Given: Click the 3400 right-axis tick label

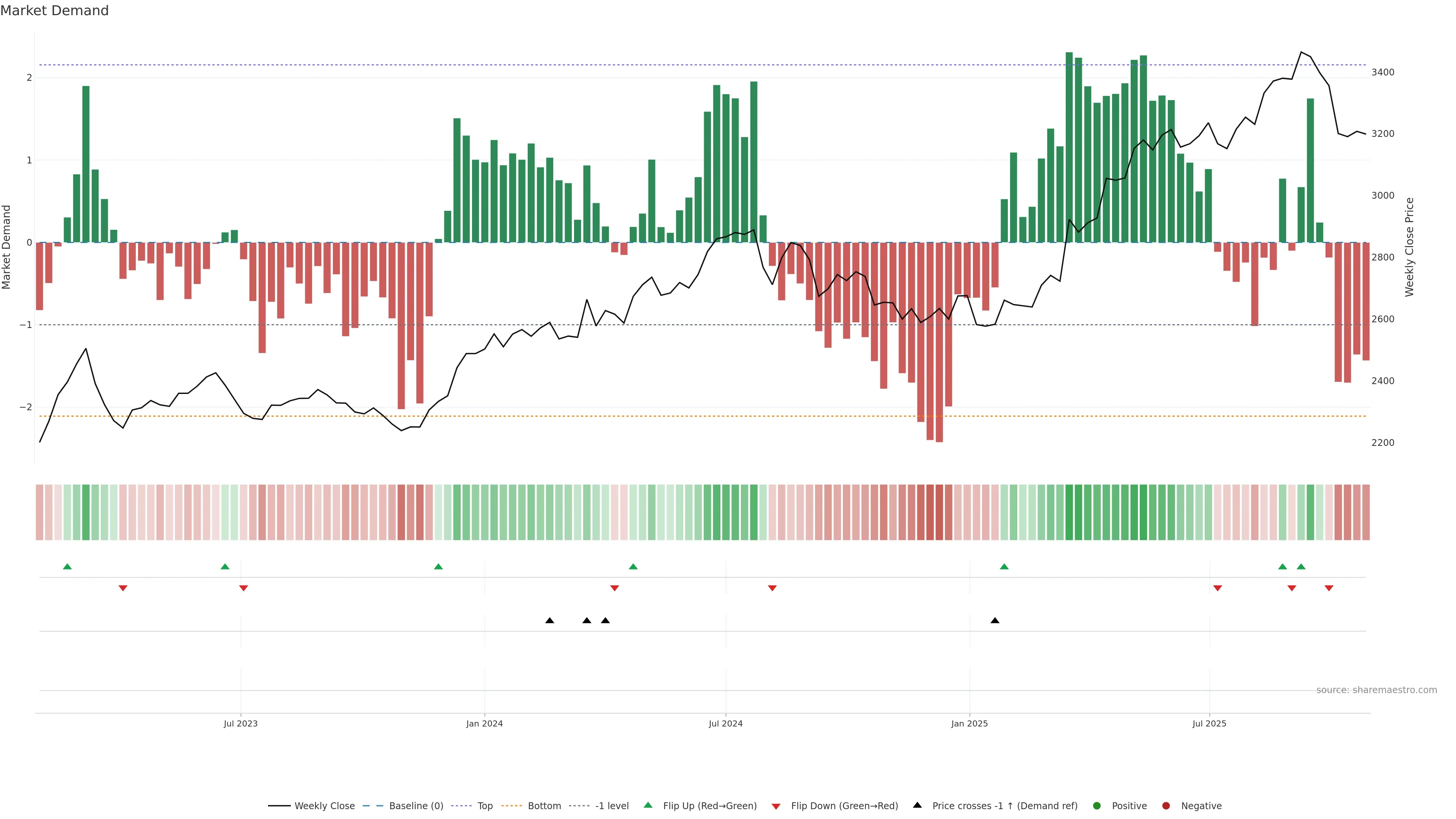Looking at the screenshot, I should coord(1382,72).
